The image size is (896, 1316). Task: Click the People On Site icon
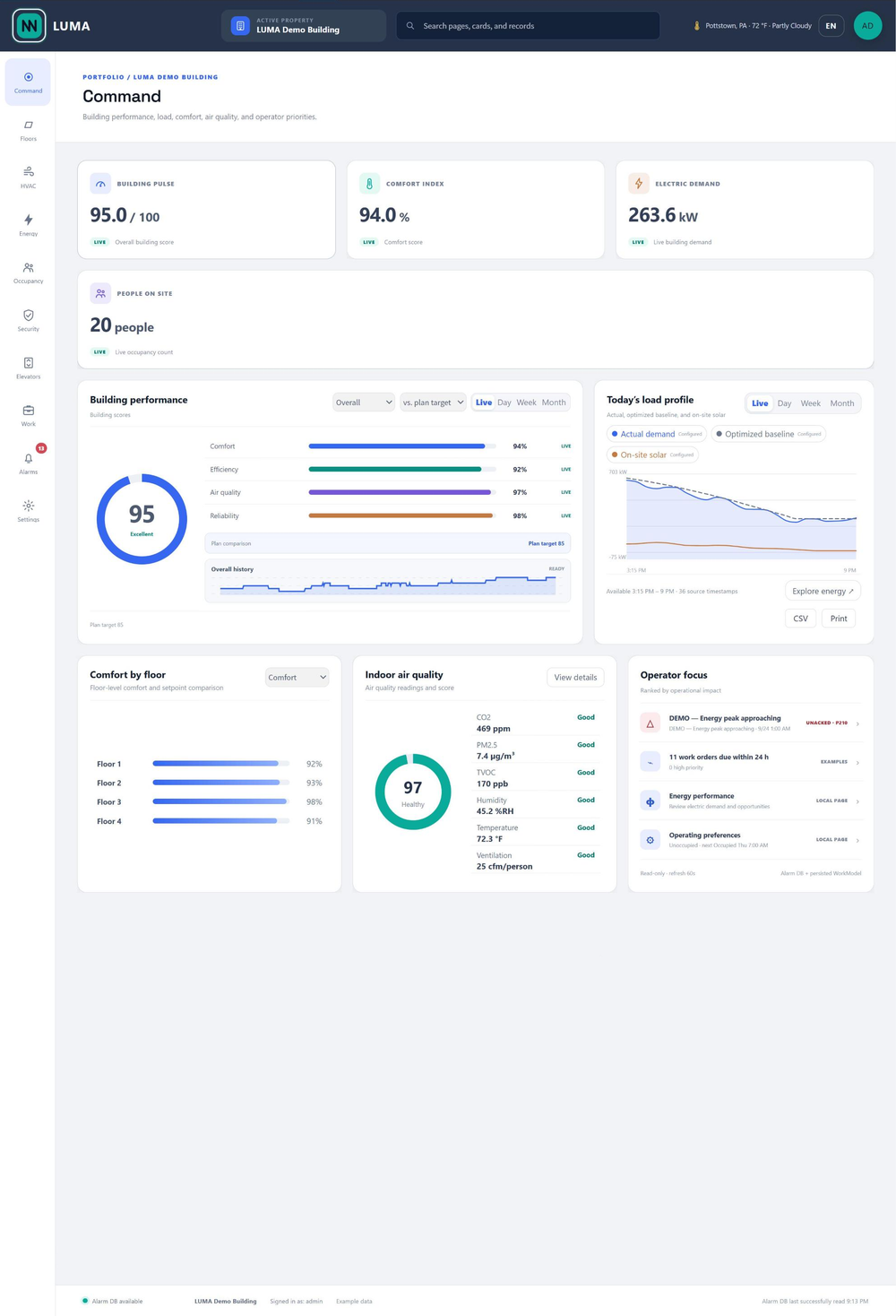(100, 293)
